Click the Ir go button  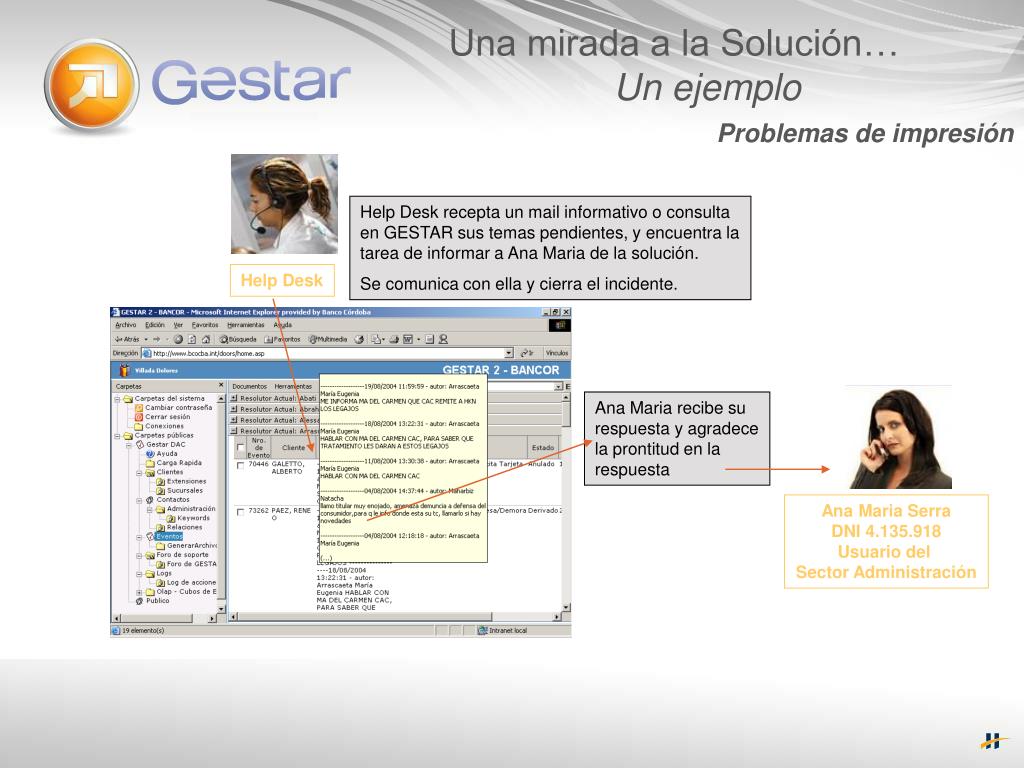(x=527, y=353)
